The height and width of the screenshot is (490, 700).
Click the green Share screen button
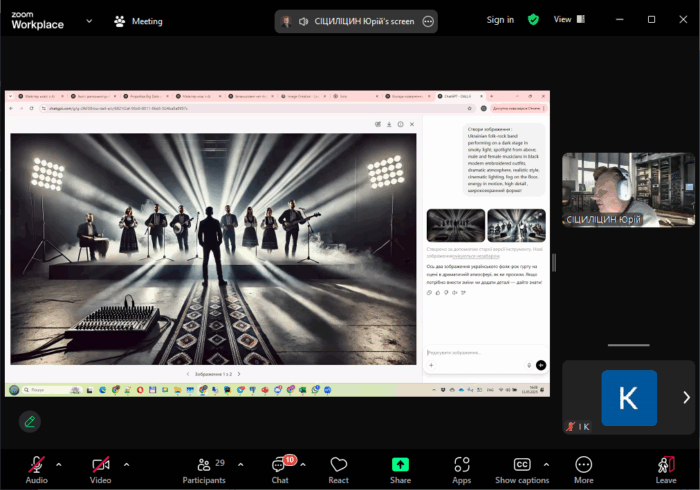point(400,466)
